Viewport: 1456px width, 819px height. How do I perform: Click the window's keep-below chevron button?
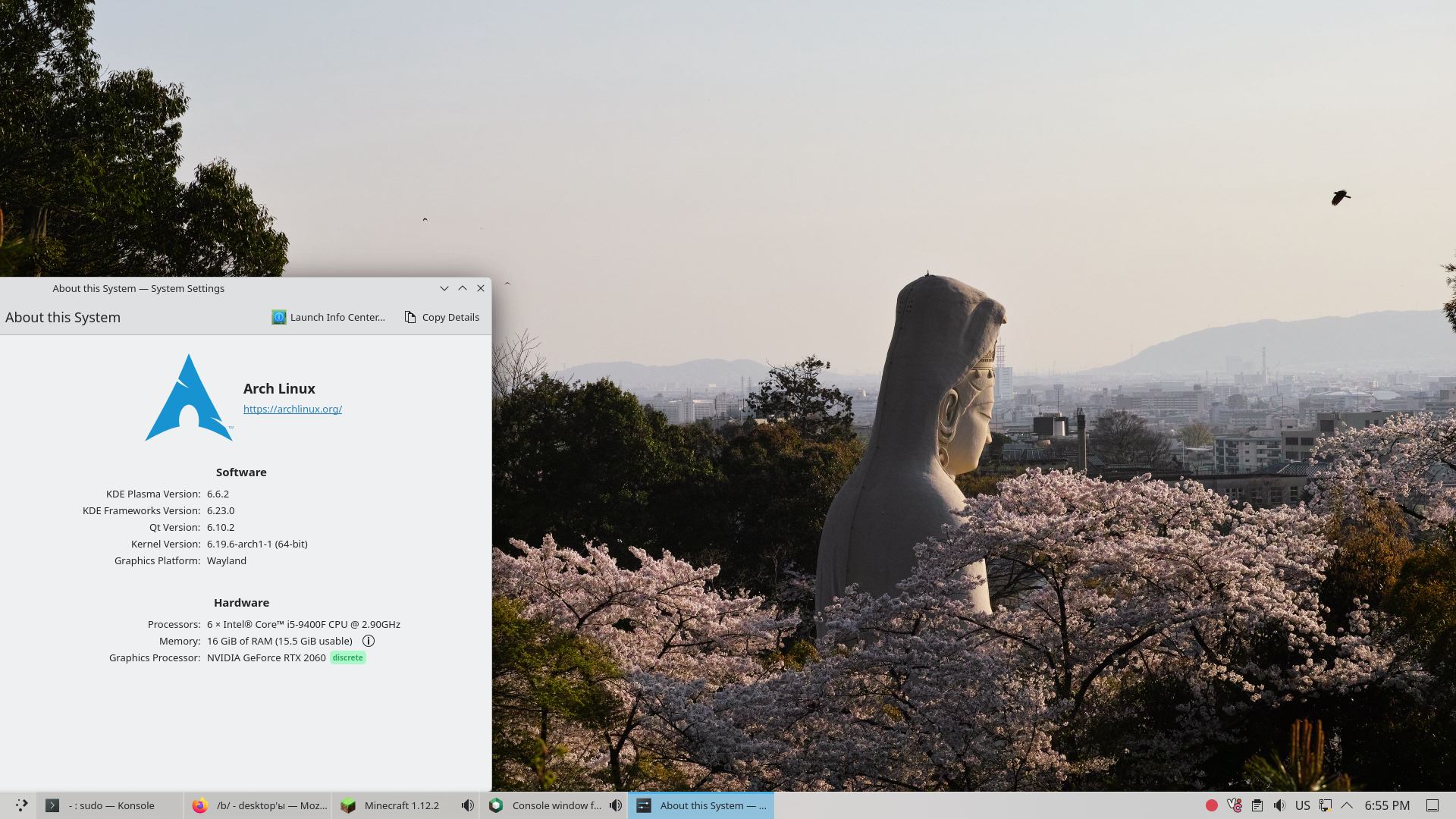point(444,288)
